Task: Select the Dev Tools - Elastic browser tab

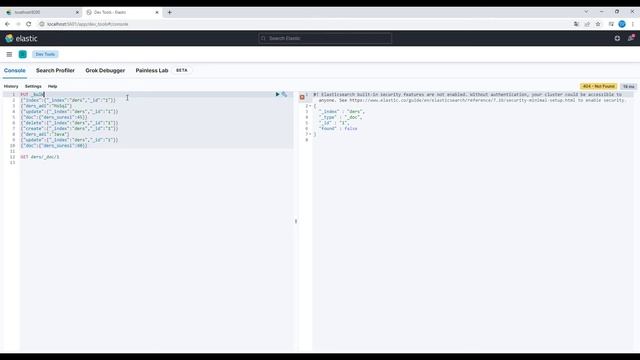Action: (121, 12)
